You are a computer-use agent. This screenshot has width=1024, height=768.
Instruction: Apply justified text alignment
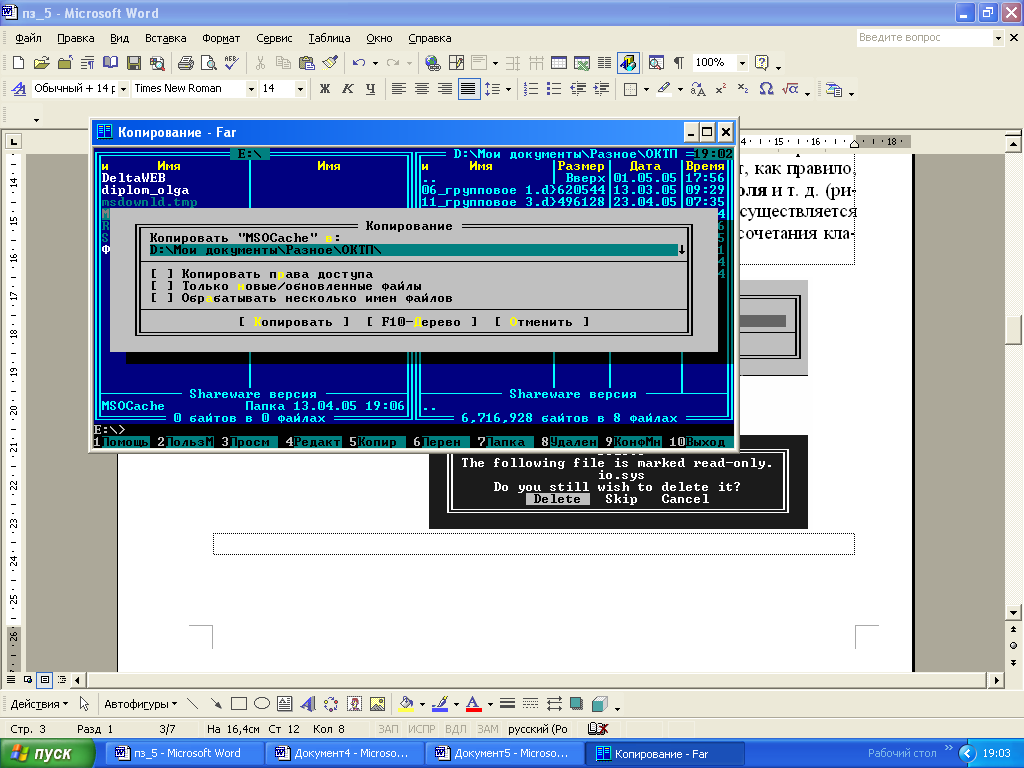coord(468,89)
